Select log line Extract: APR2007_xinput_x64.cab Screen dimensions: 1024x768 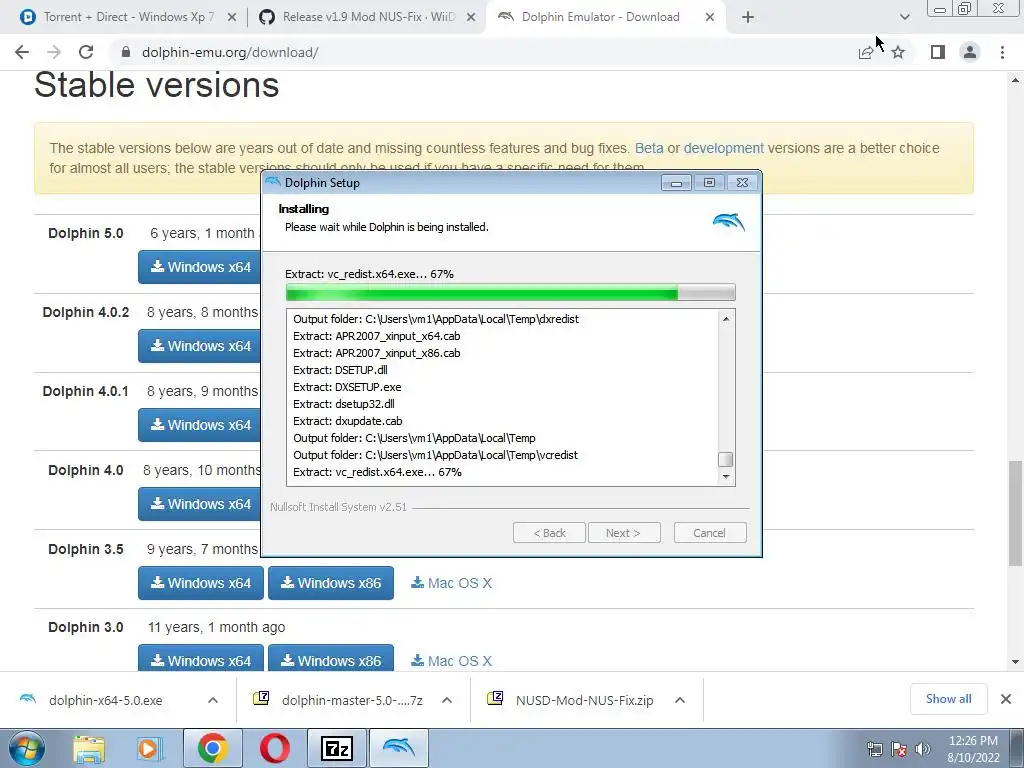pos(377,336)
